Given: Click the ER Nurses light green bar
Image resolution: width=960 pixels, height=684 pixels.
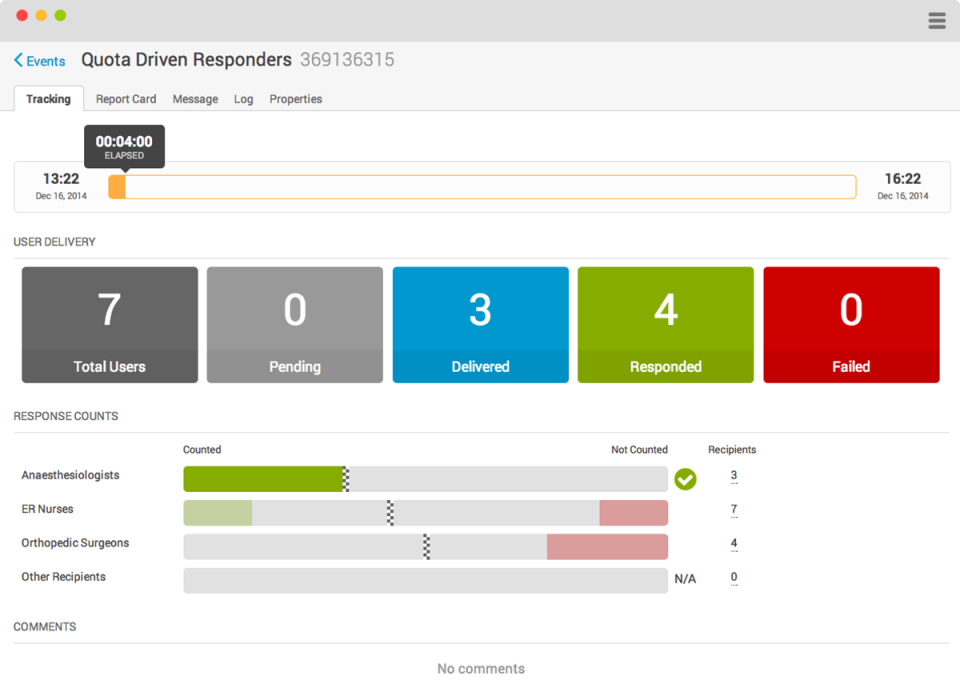Looking at the screenshot, I should click(217, 513).
